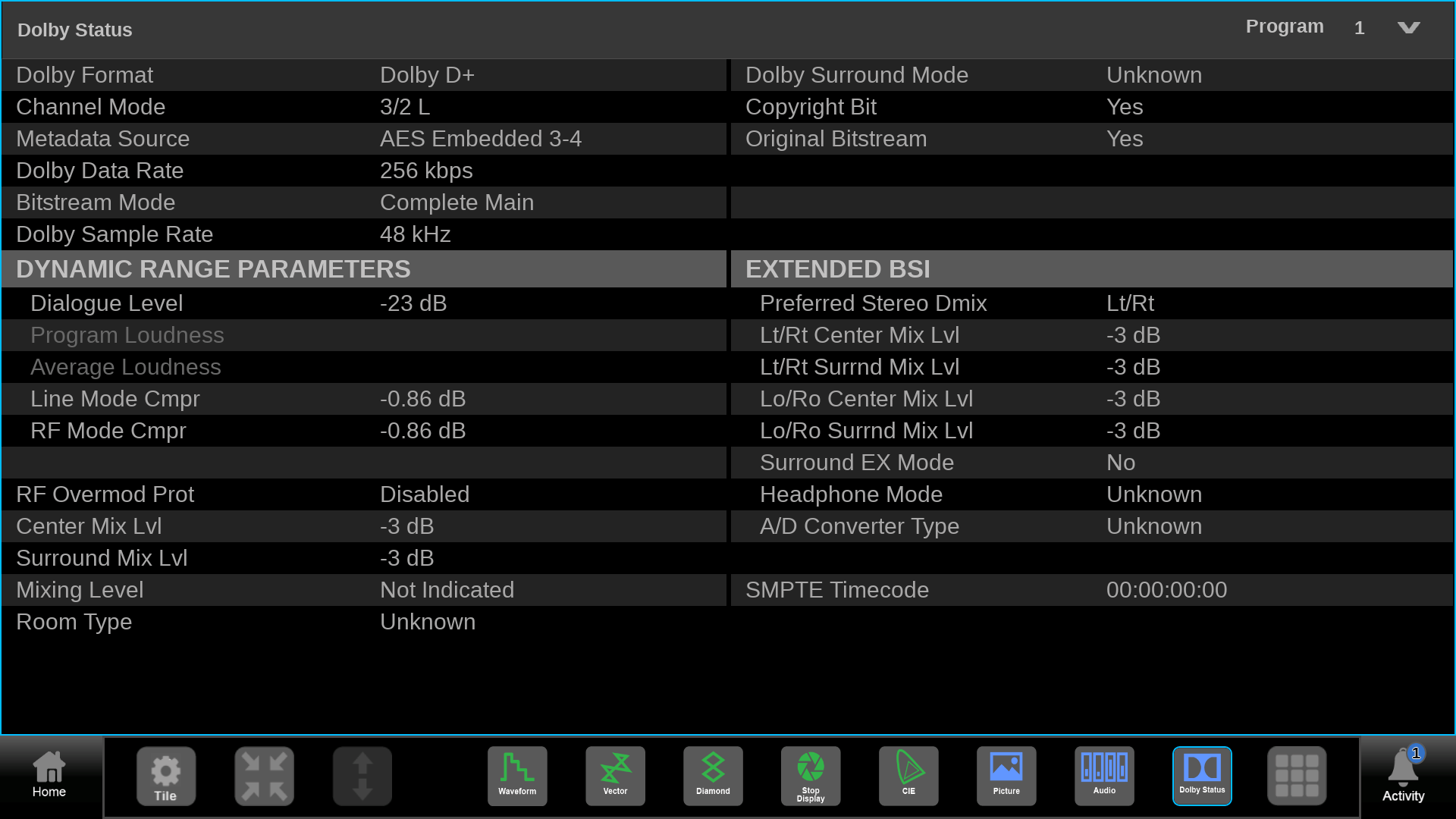Open the Activity notifications bell
Screen dimensions: 1456x819
1403,775
